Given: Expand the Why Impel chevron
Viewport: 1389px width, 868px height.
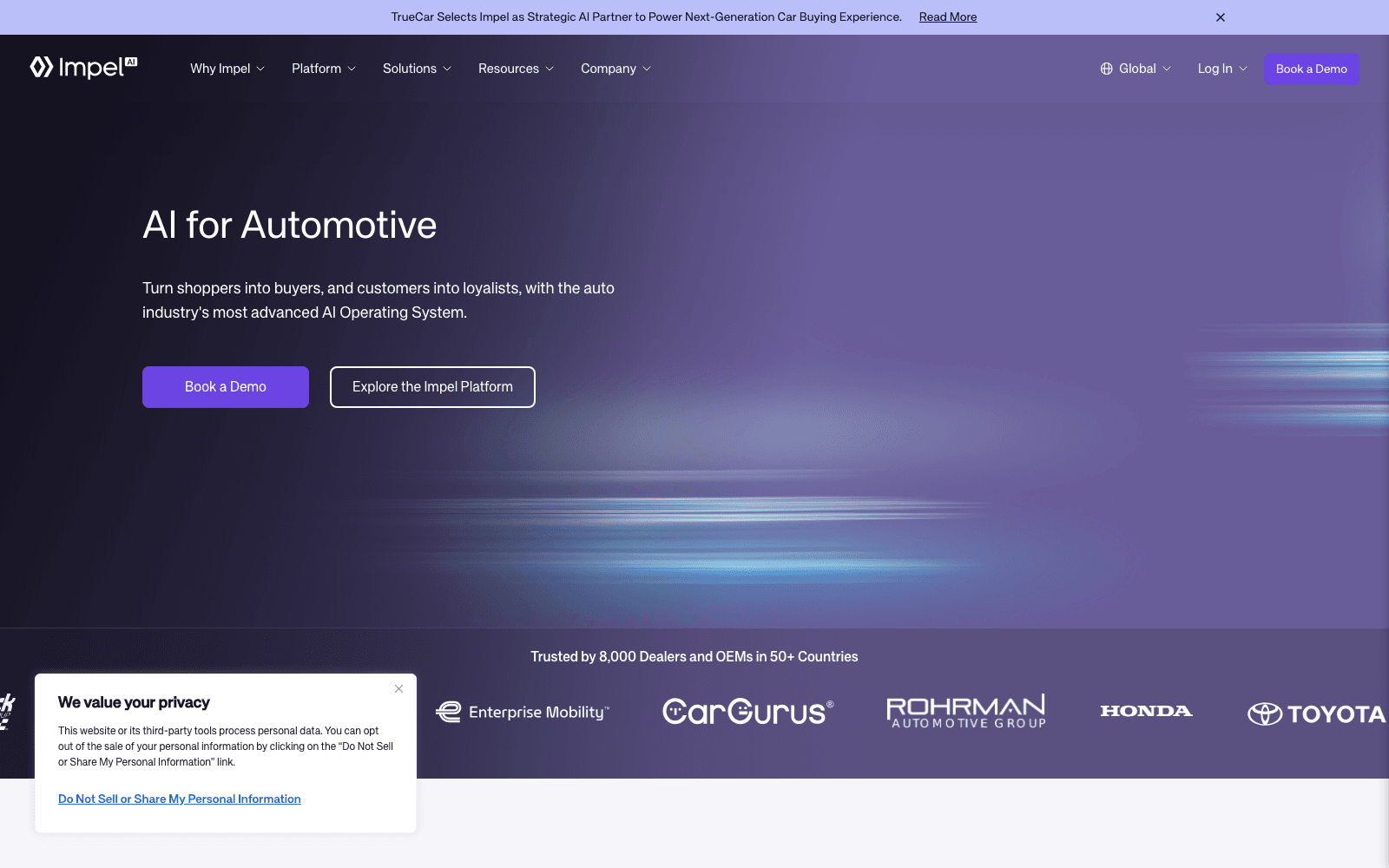Looking at the screenshot, I should pos(260,69).
